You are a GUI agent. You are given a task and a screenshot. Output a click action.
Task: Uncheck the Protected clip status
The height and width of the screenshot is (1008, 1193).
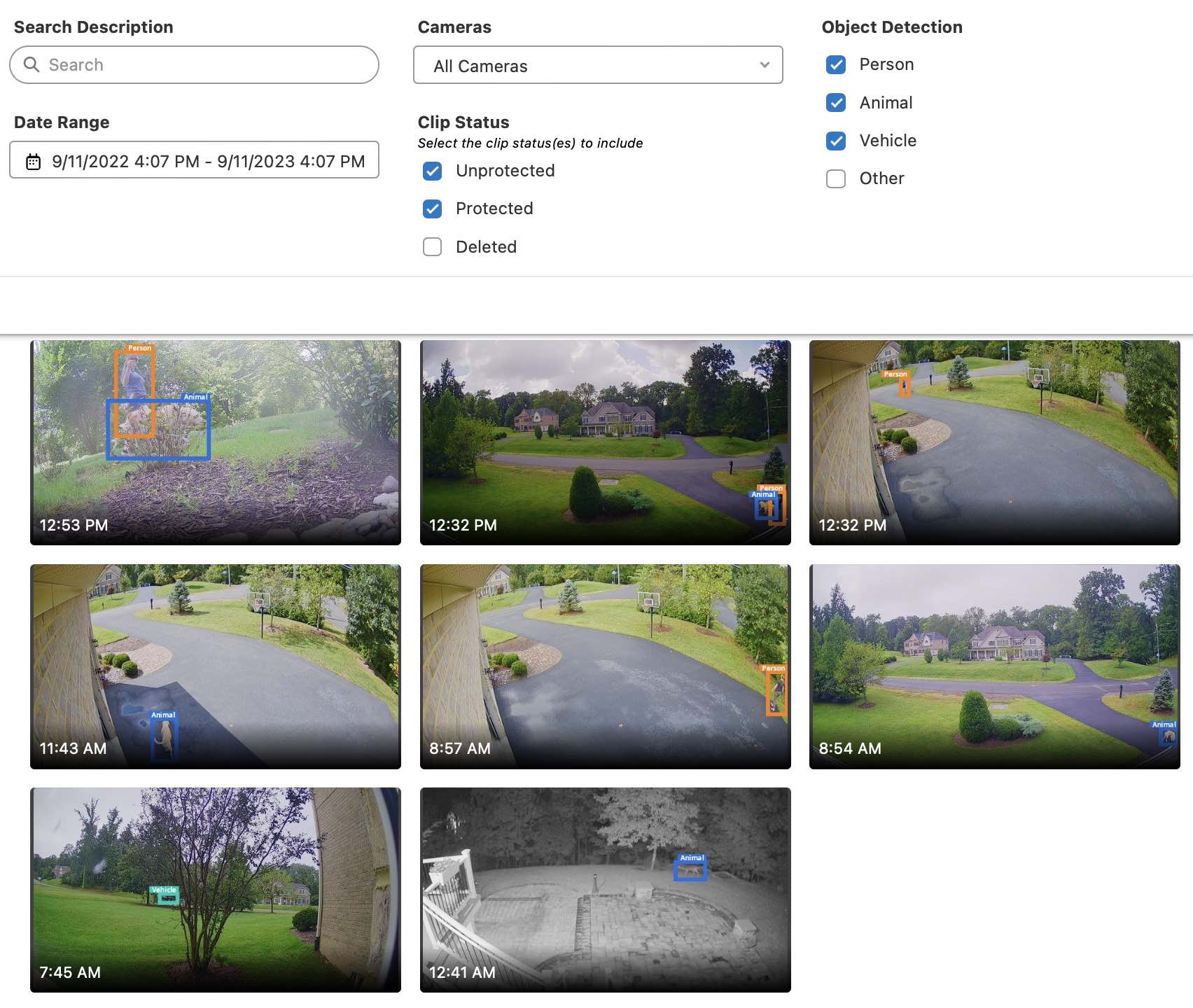point(432,209)
